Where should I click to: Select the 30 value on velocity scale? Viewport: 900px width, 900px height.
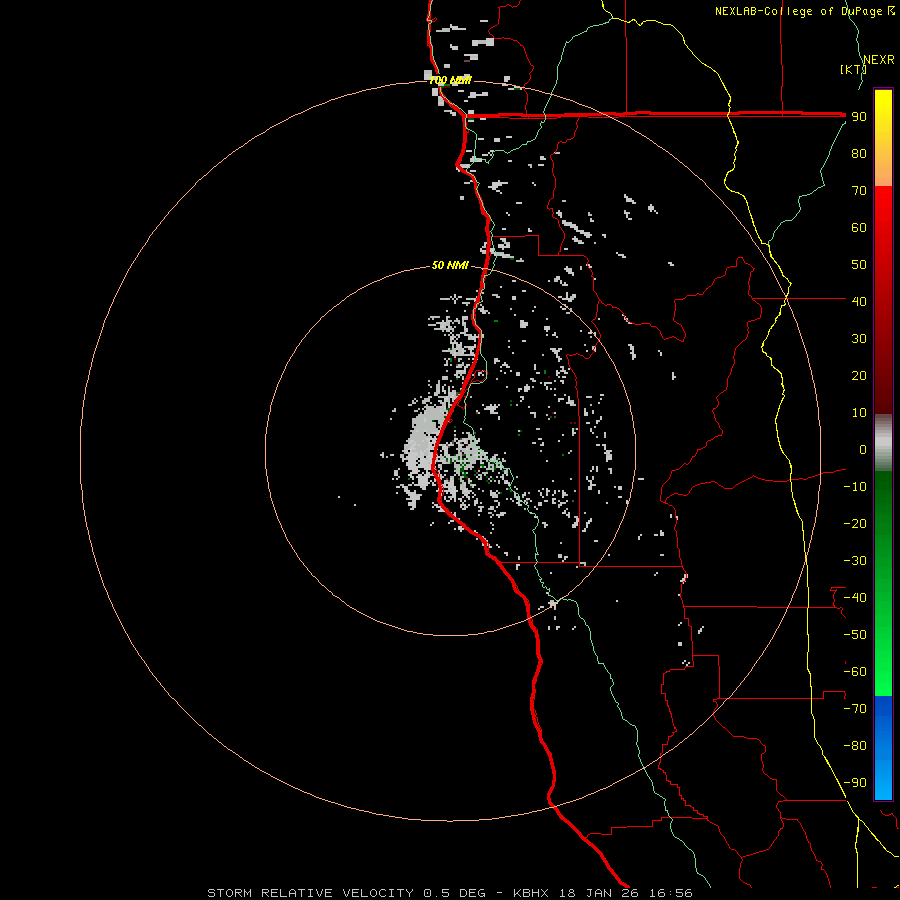(x=859, y=339)
